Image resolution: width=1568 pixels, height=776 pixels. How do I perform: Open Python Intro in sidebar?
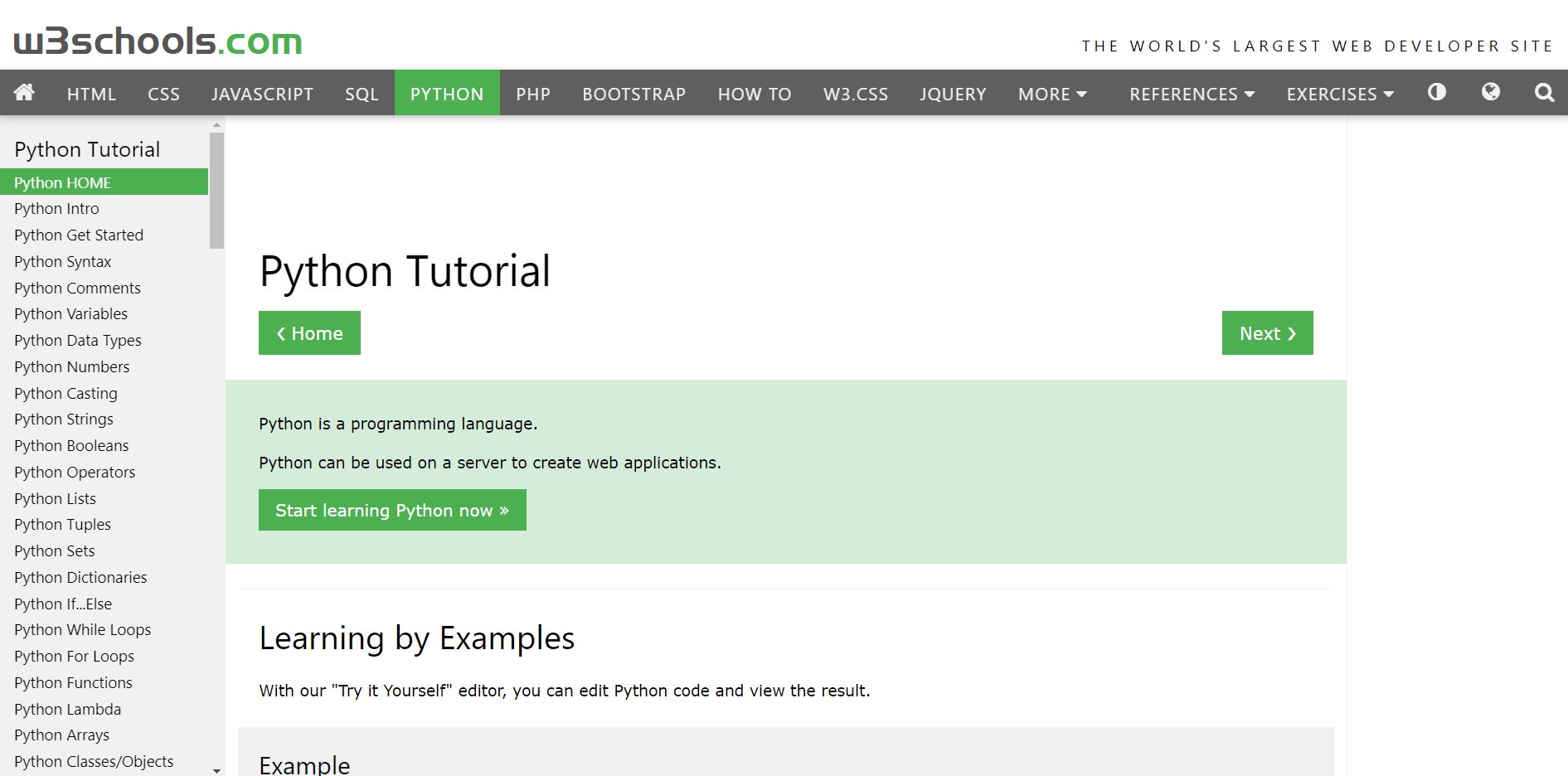pos(56,208)
